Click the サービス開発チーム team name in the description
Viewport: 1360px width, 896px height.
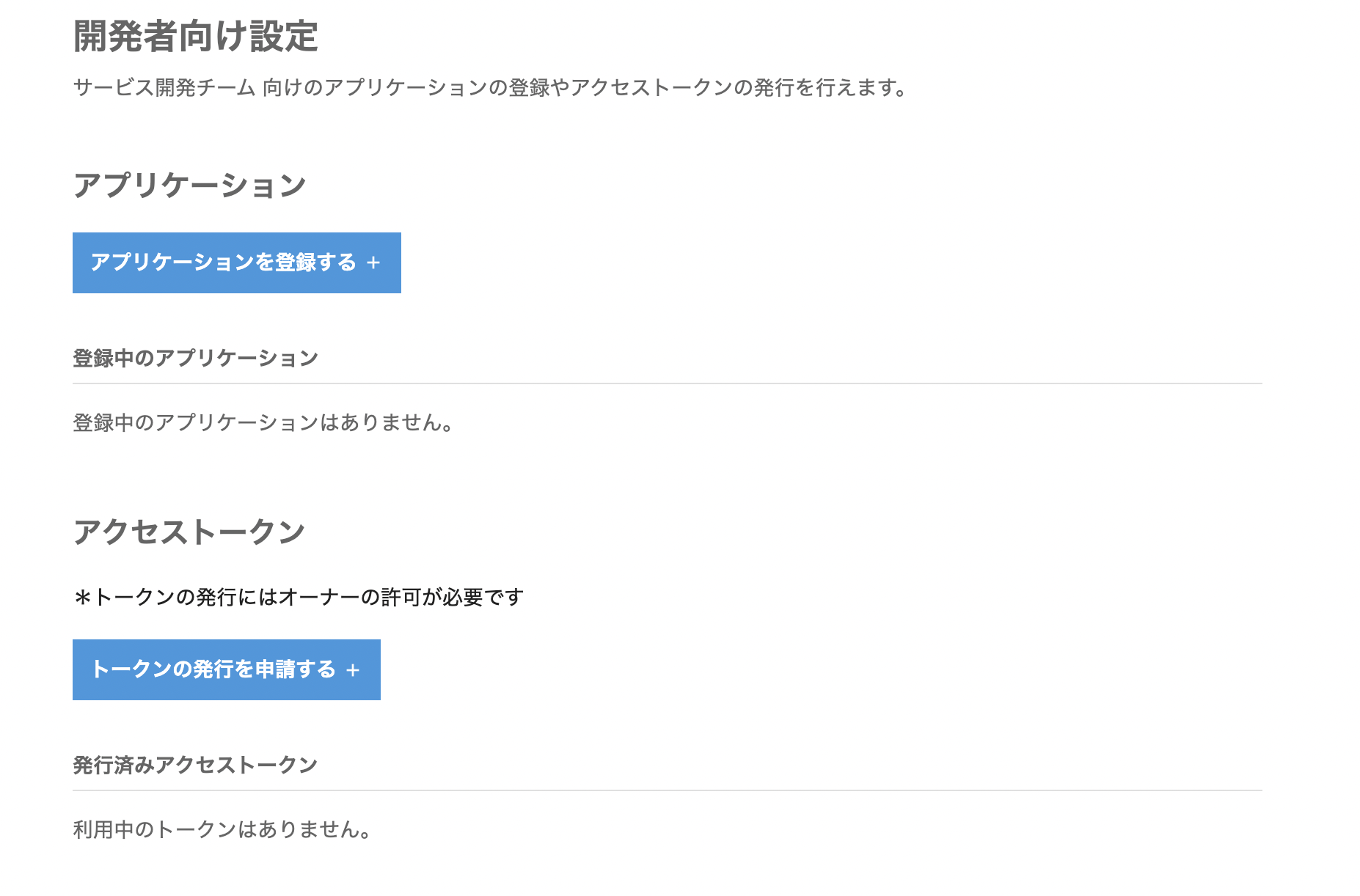pyautogui.click(x=164, y=88)
